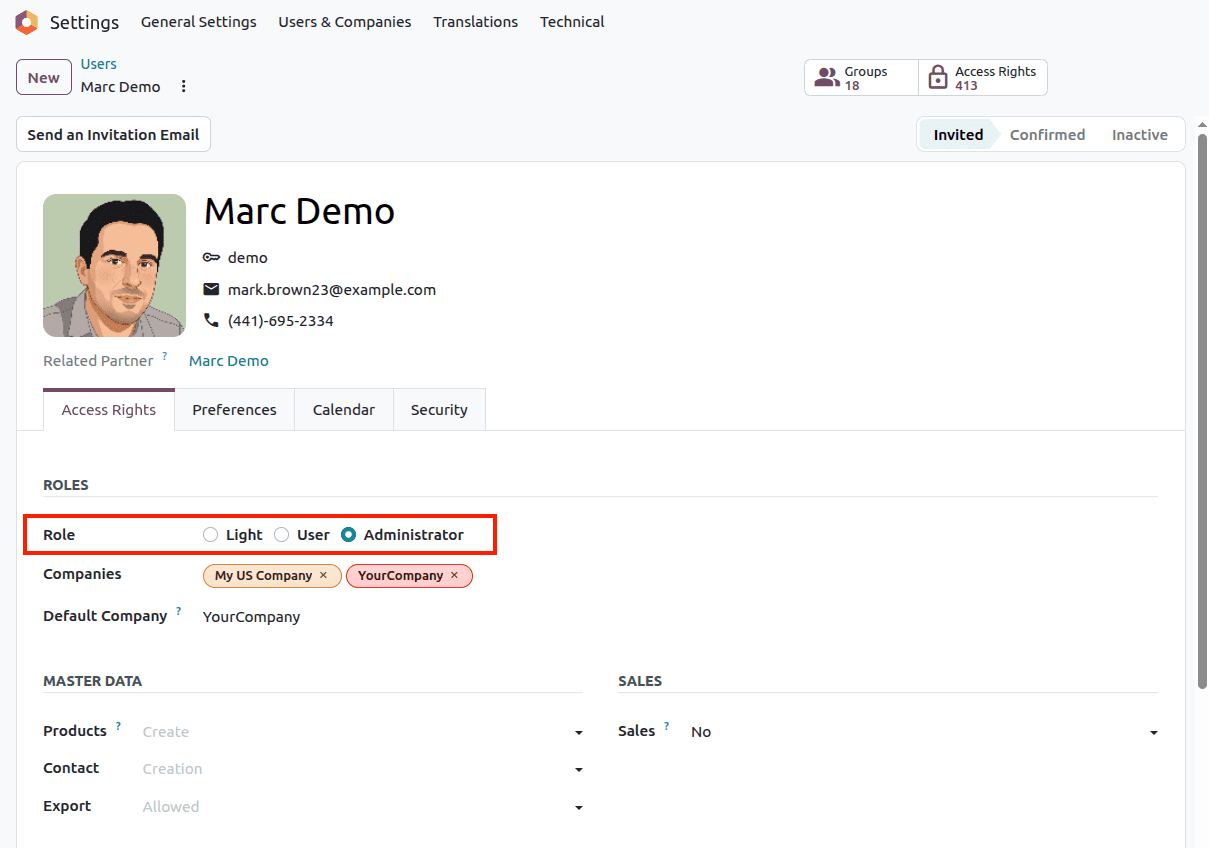Screen dimensions: 1209x848
Task: Switch to the Security tab
Action: [x=439, y=410]
